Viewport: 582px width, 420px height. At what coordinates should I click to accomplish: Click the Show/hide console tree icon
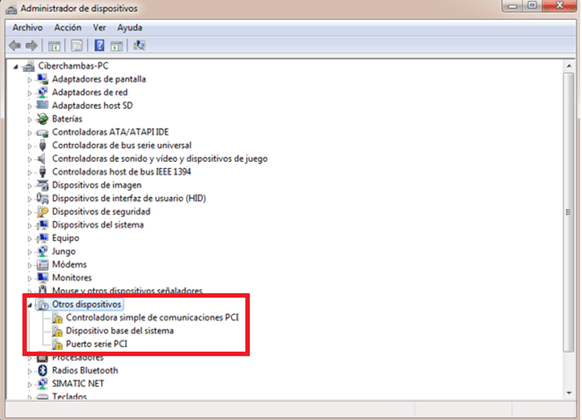coord(54,46)
